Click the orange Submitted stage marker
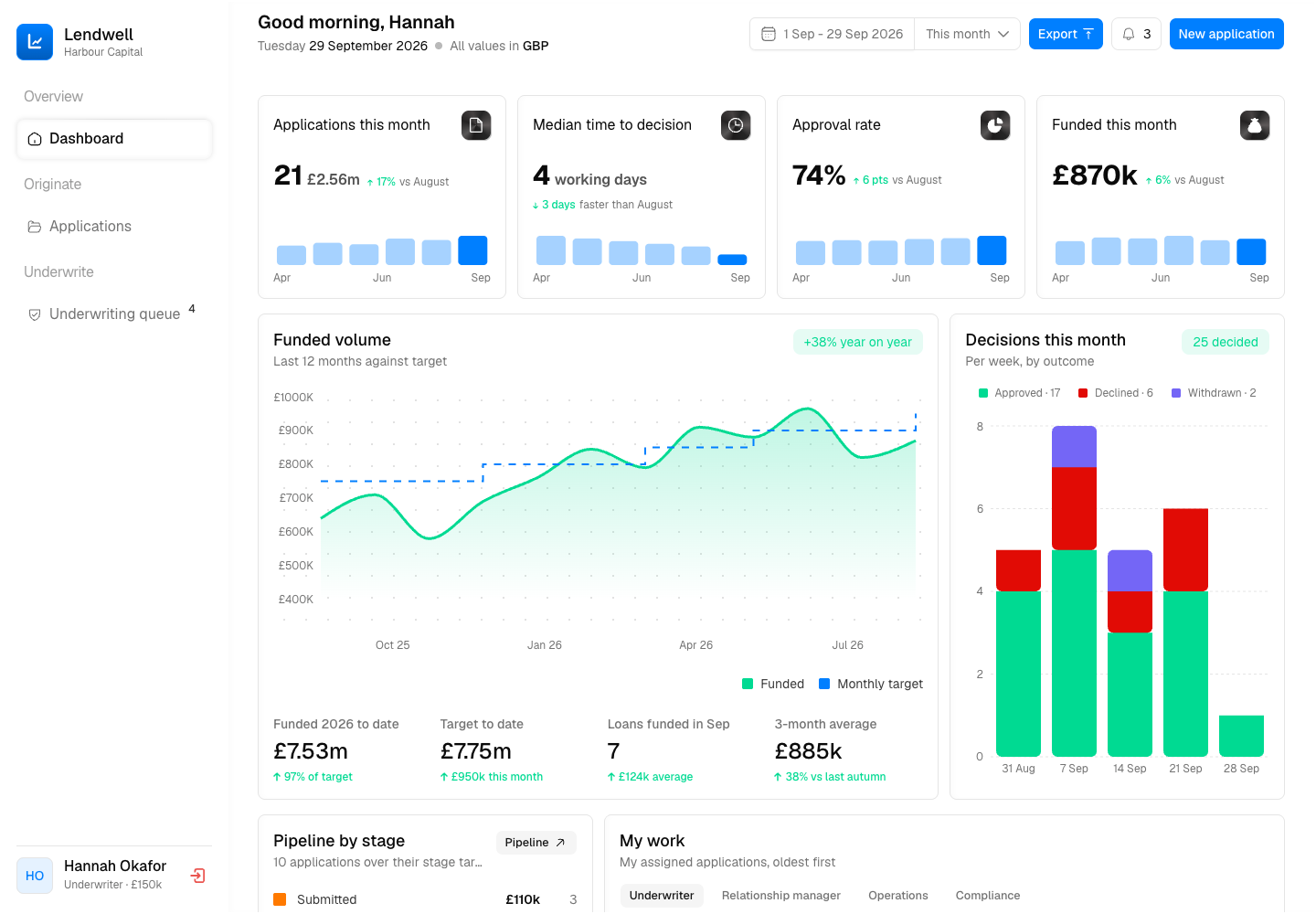Viewport: 1316px width, 914px height. pos(280,899)
